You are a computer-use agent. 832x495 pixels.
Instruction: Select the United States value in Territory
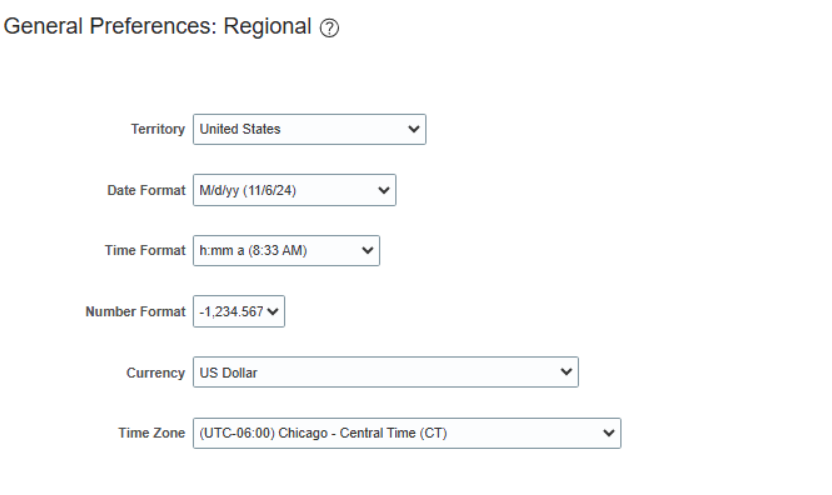309,129
